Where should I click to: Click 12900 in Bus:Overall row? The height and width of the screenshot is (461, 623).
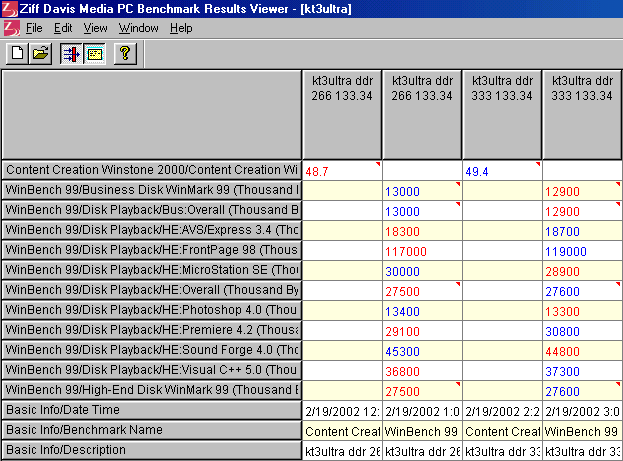pyautogui.click(x=582, y=211)
